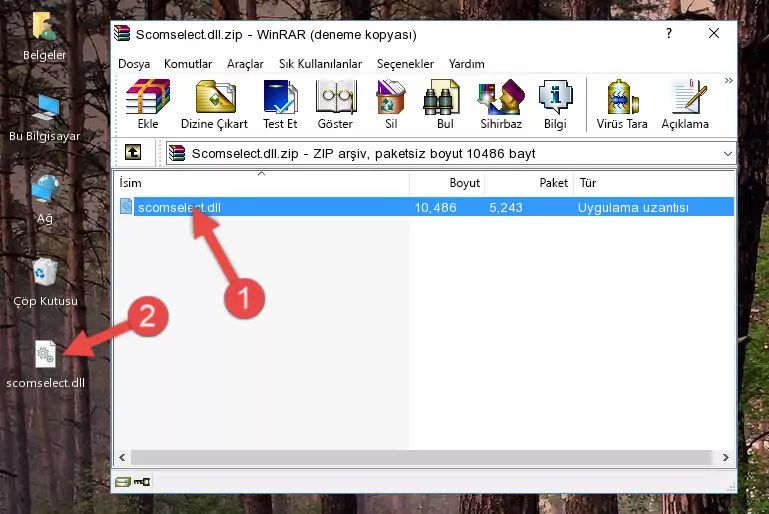The height and width of the screenshot is (514, 769).
Task: Open the Araçlar menu
Action: pos(245,64)
